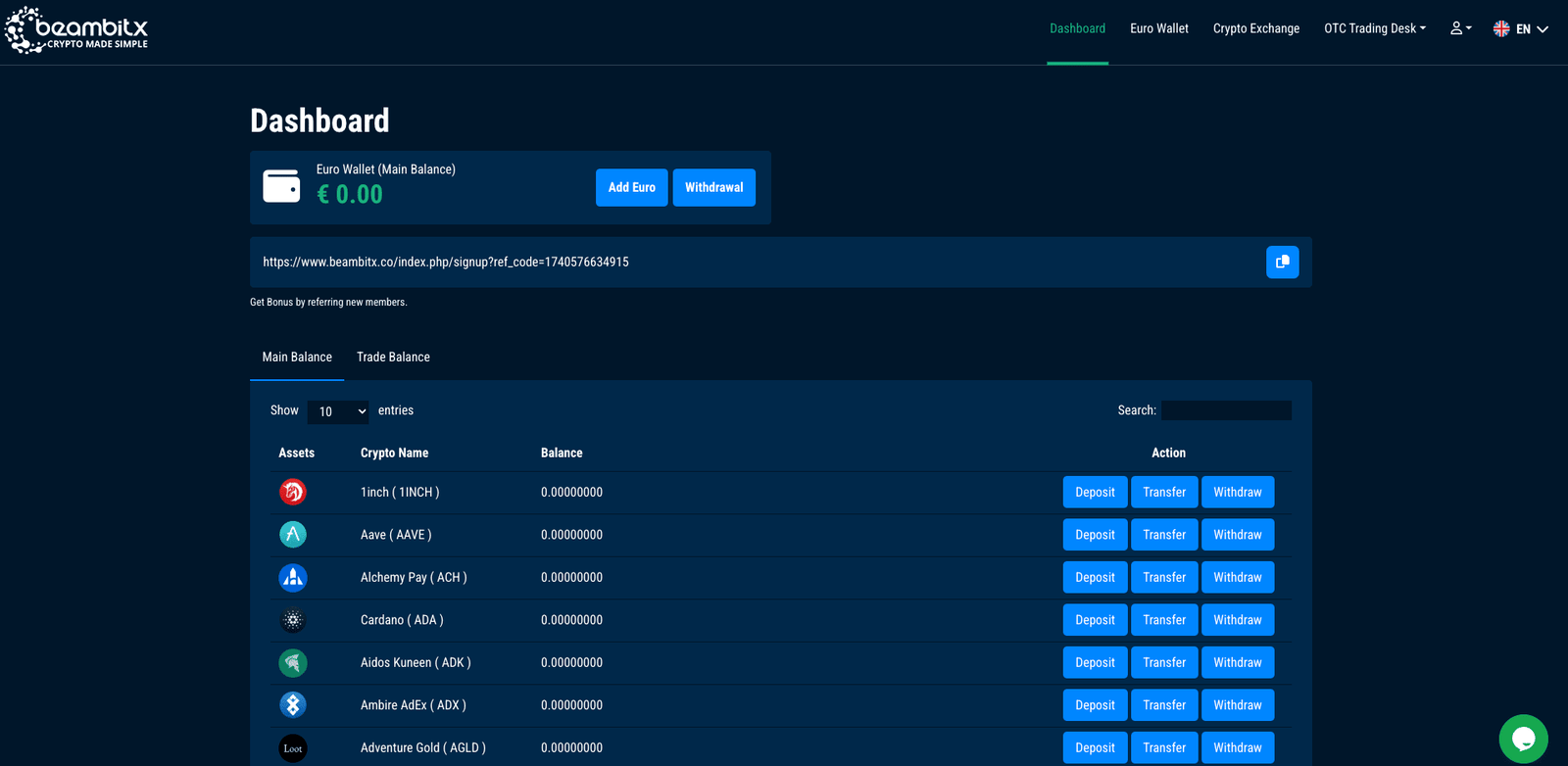
Task: Open Crypto Exchange page
Action: click(x=1256, y=28)
